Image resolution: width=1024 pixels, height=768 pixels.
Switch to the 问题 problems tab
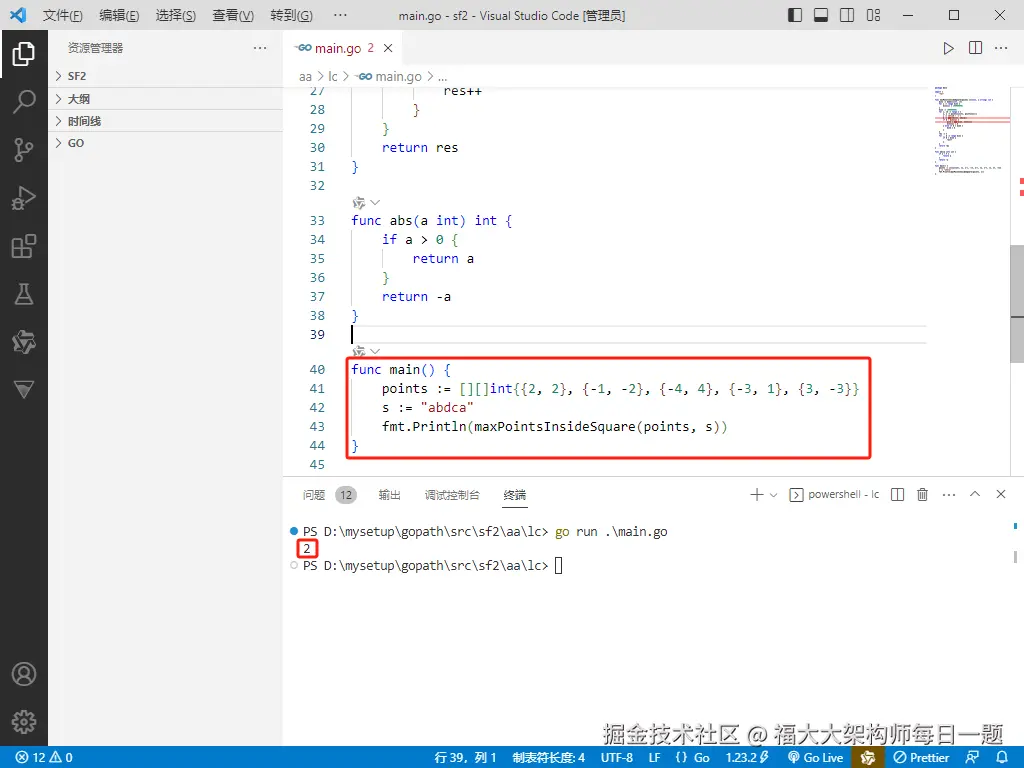point(313,495)
